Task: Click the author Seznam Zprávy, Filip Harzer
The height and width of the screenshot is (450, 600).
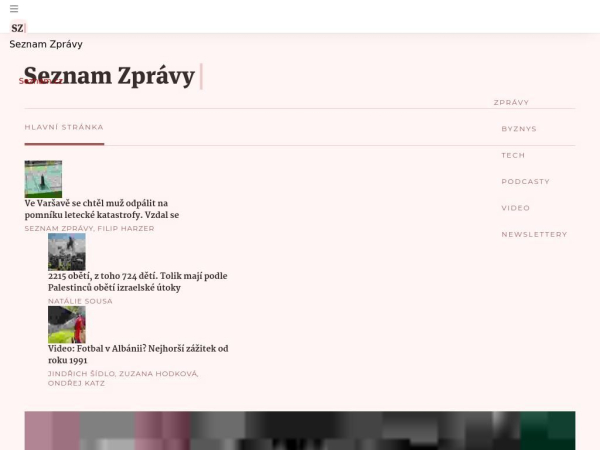Action: tap(90, 228)
